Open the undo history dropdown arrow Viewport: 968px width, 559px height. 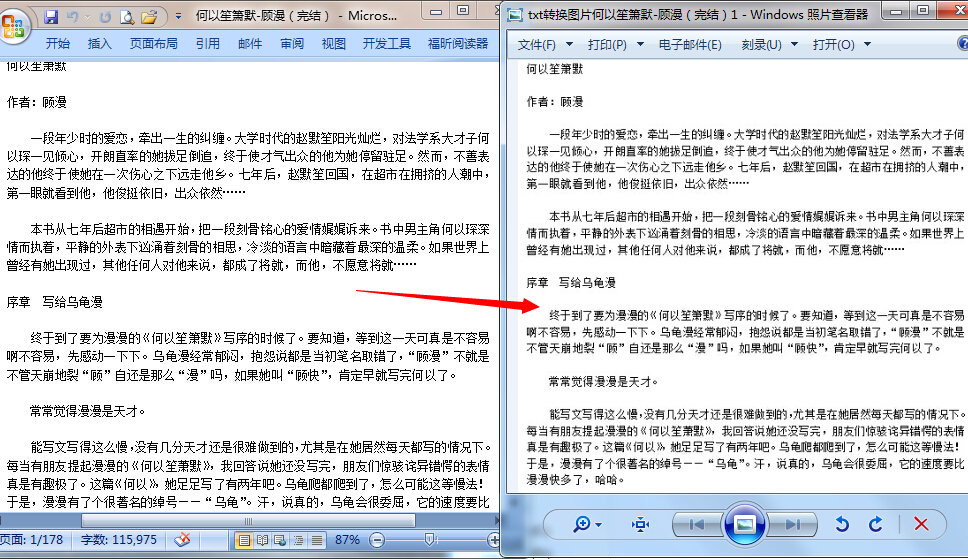coord(88,17)
